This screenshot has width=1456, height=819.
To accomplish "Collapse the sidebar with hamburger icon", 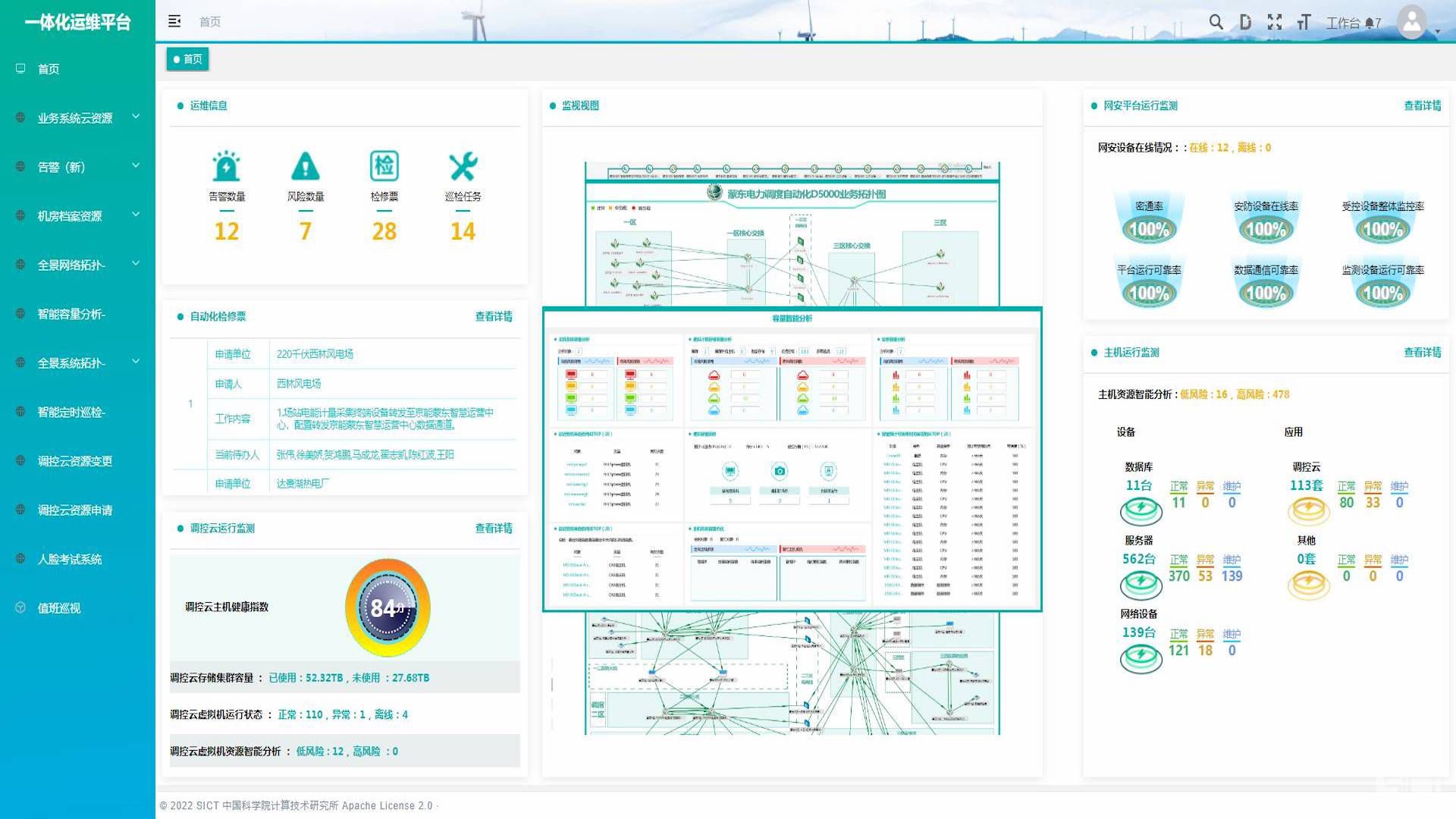I will tap(174, 21).
